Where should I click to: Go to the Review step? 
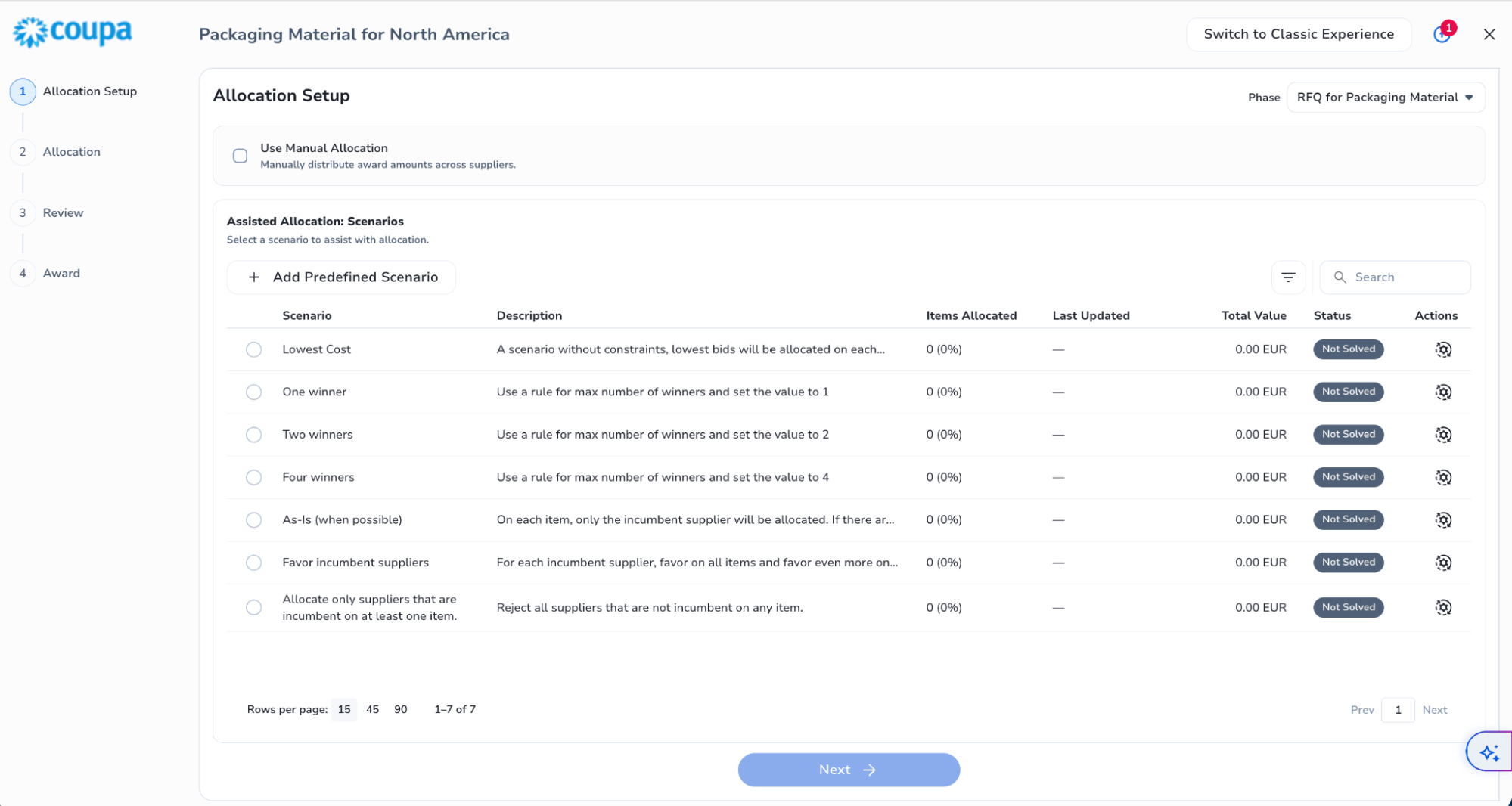(48, 213)
